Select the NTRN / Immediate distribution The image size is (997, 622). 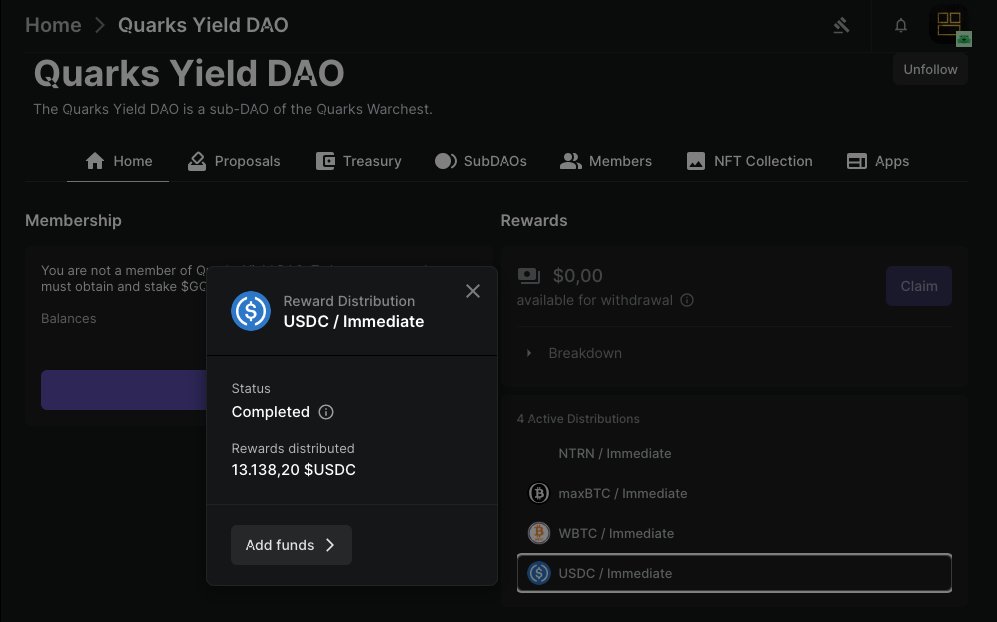pyautogui.click(x=734, y=453)
